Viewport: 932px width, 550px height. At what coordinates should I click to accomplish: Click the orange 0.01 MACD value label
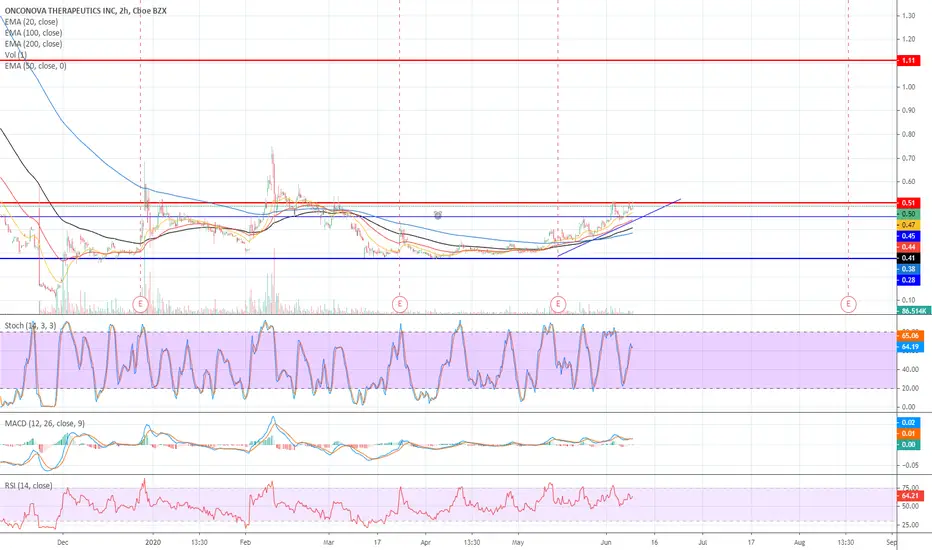(x=908, y=433)
